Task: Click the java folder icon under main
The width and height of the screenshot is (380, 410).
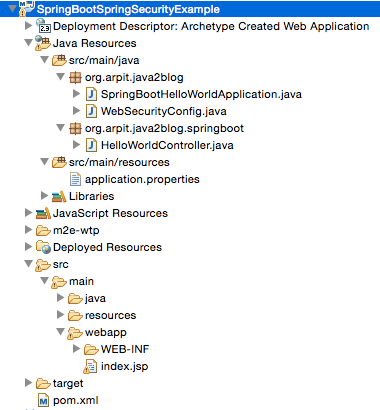Action: click(x=75, y=298)
